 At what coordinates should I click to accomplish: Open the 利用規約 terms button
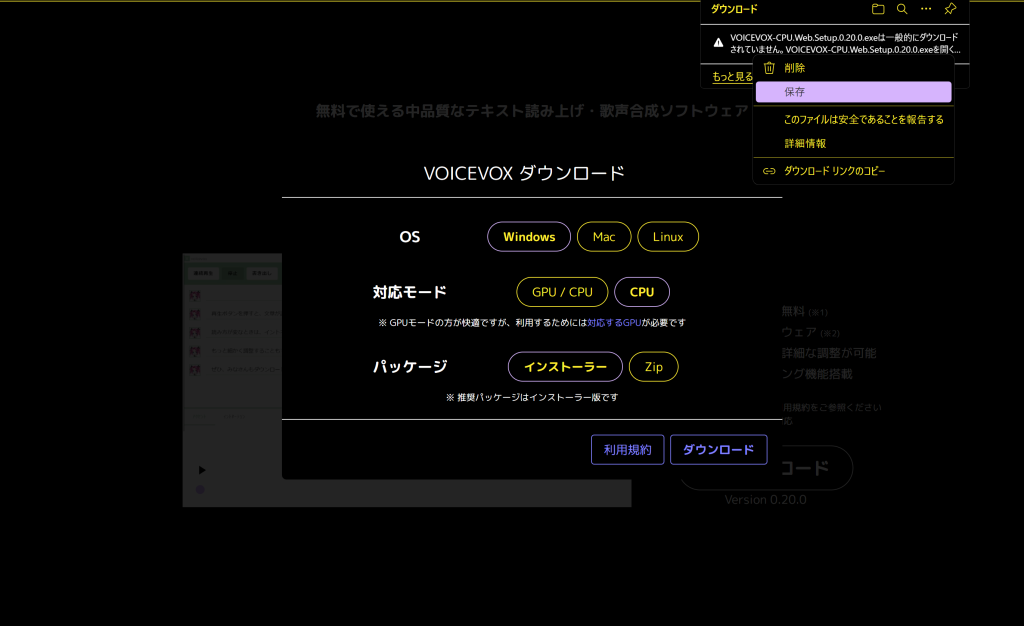627,450
